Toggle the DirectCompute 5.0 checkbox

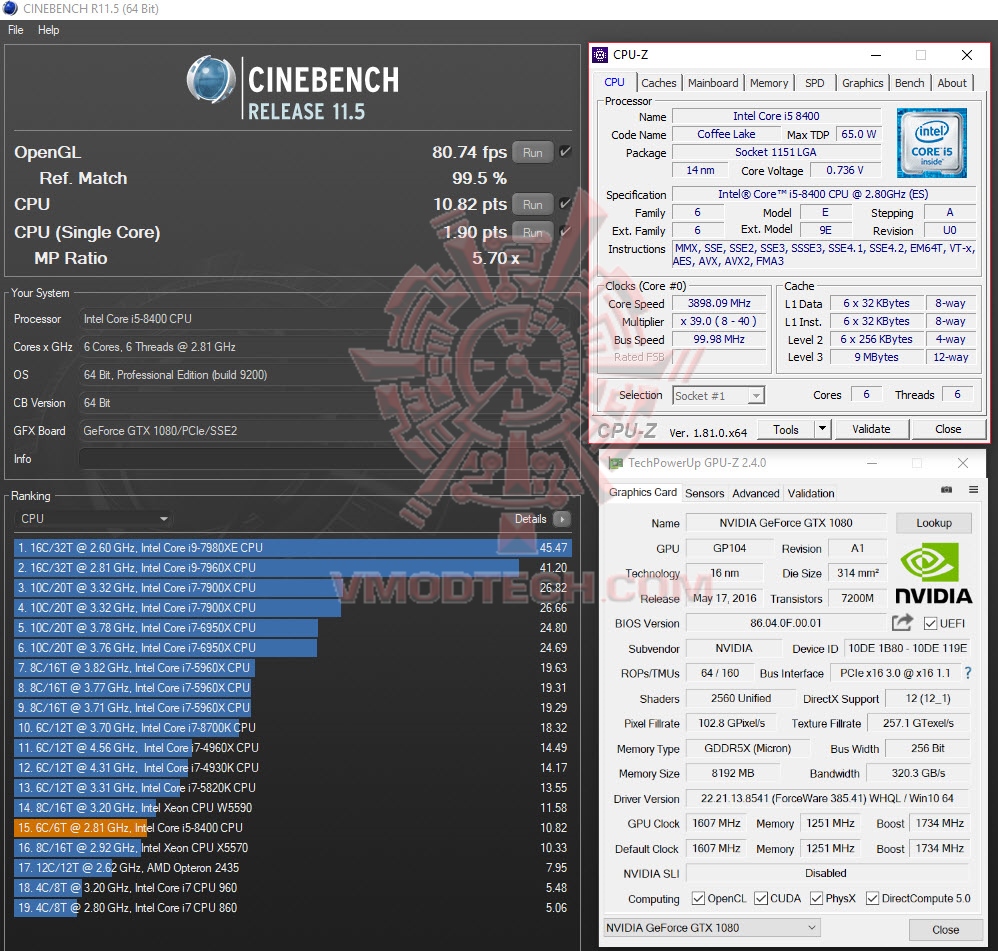click(872, 898)
